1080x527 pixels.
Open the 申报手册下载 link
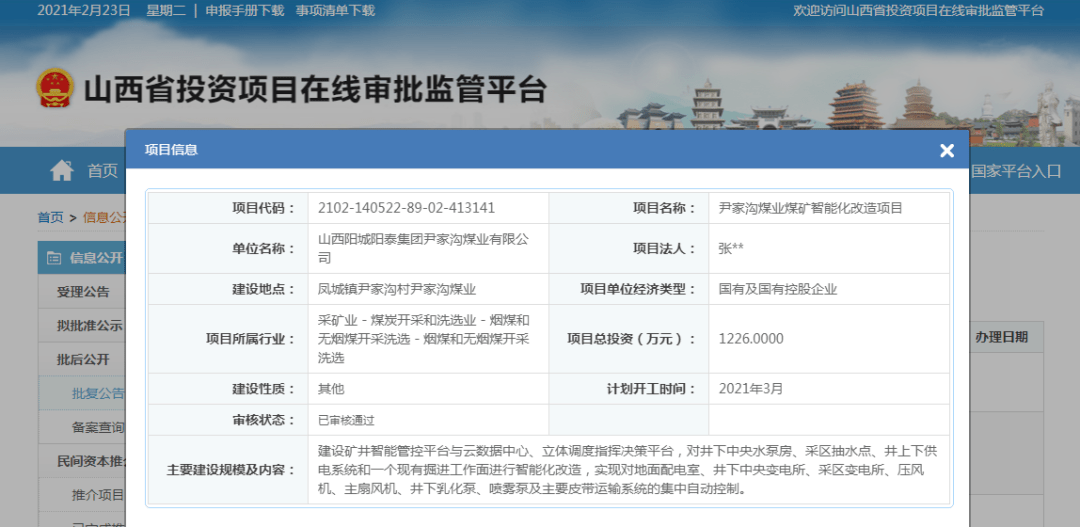click(244, 10)
